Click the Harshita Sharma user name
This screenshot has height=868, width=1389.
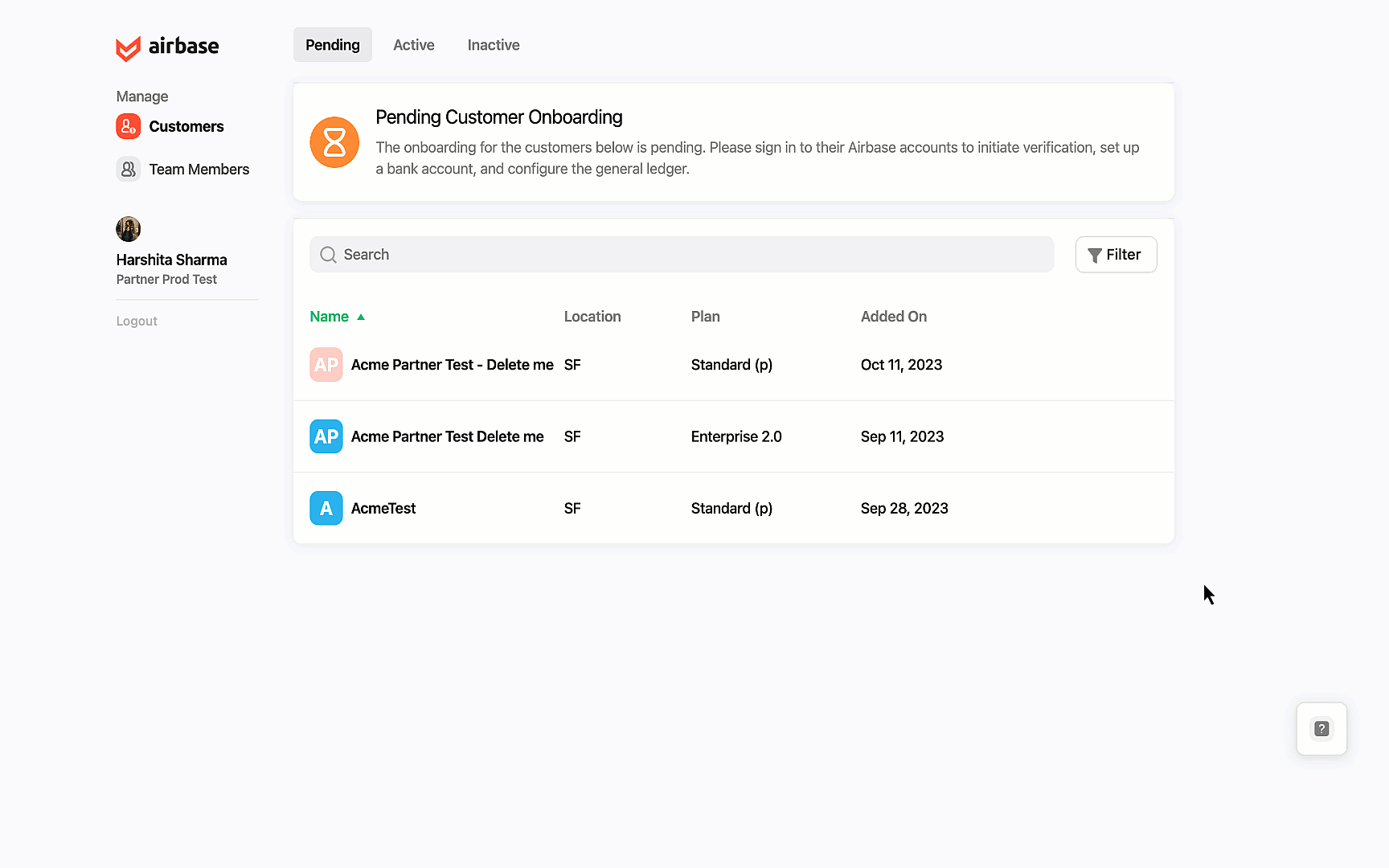tap(172, 260)
